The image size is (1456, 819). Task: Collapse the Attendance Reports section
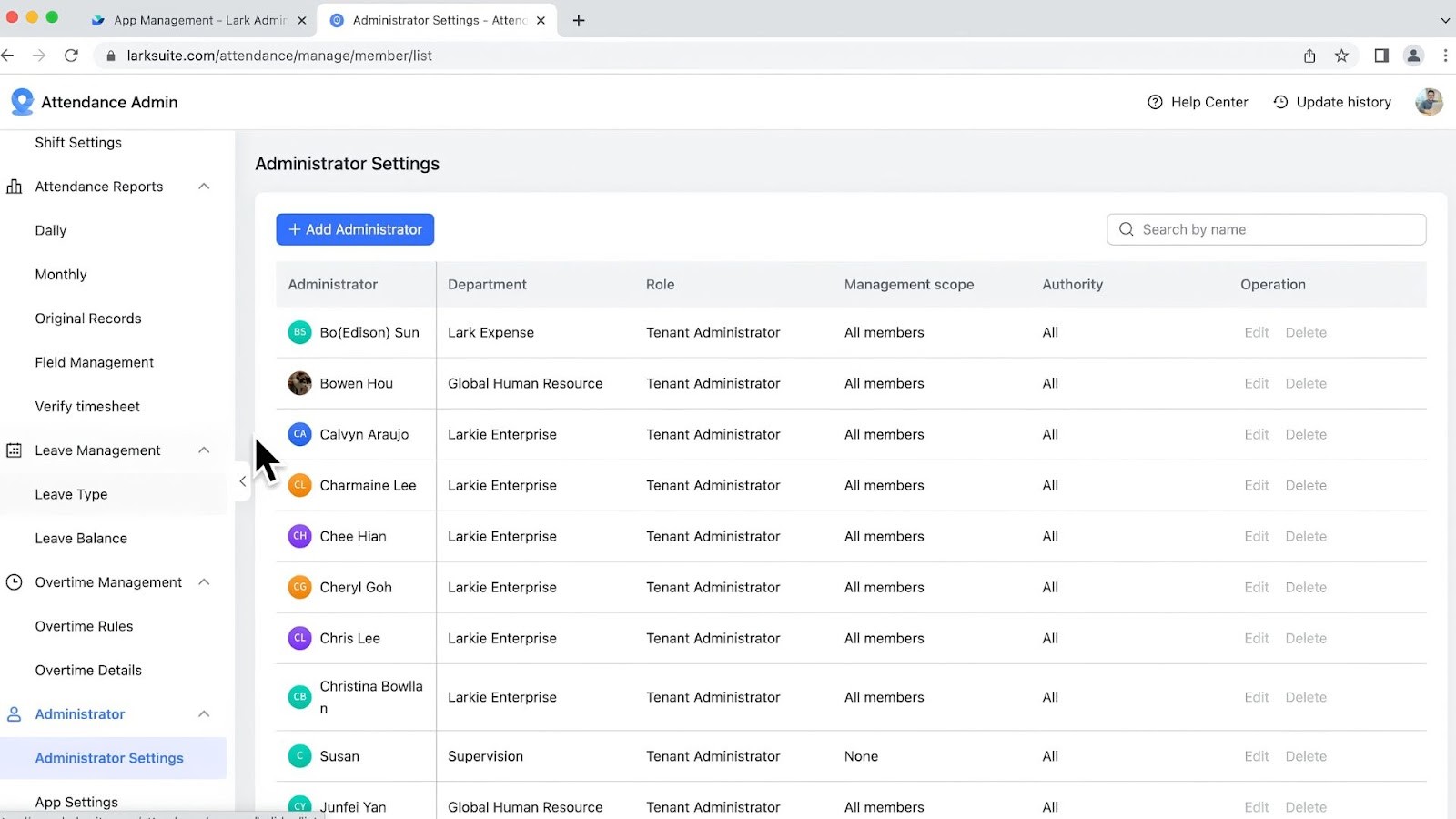[204, 186]
